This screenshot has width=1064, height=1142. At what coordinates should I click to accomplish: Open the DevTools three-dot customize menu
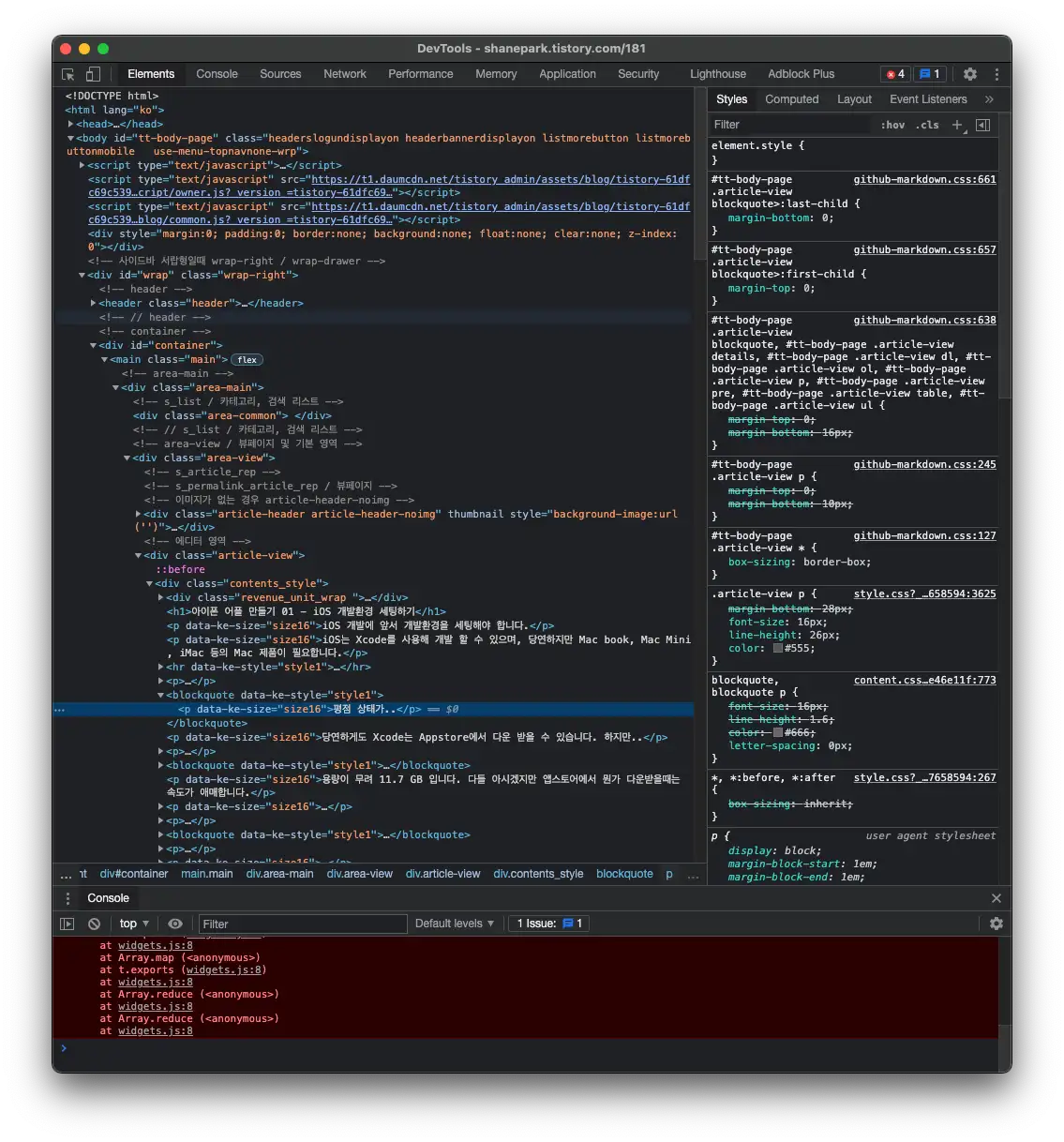click(x=997, y=74)
